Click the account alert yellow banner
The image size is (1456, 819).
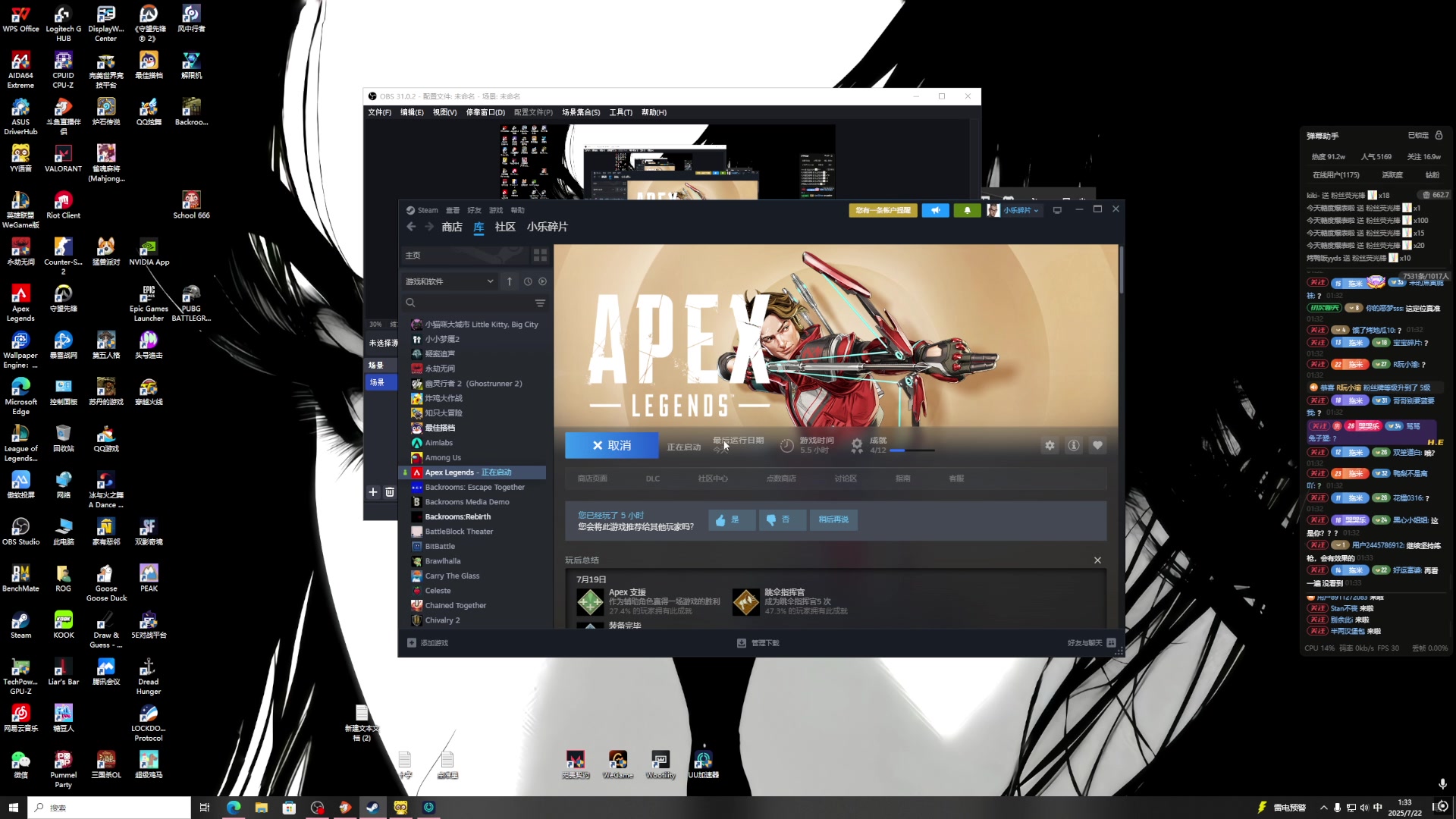point(883,210)
